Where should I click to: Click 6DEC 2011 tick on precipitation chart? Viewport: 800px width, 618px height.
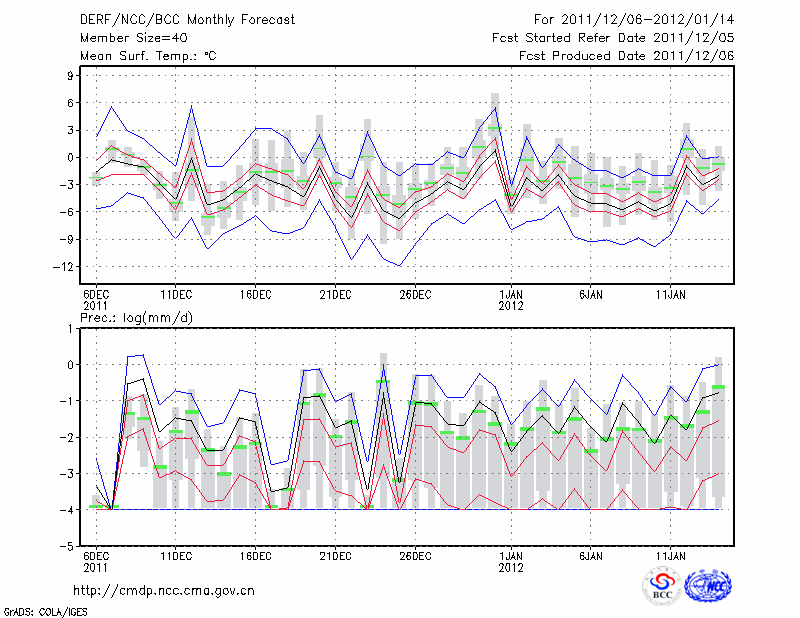tap(96, 560)
